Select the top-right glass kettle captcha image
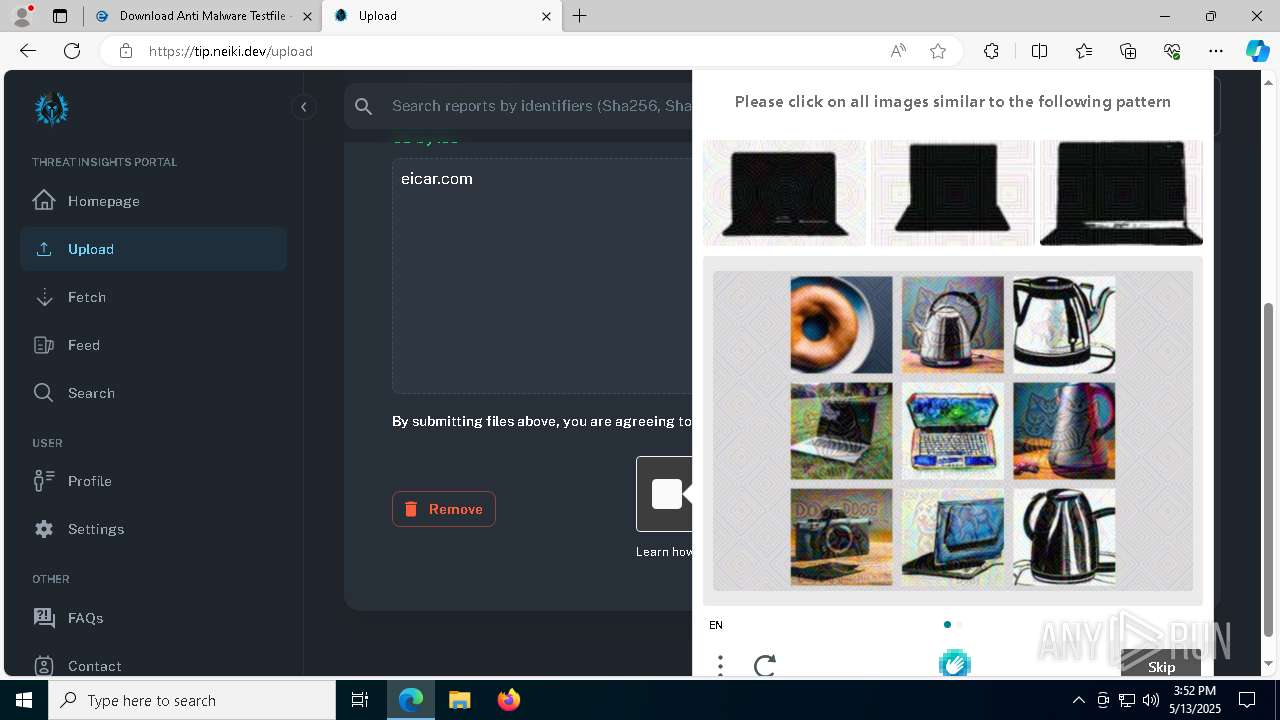Image resolution: width=1280 pixels, height=720 pixels. 1064,325
